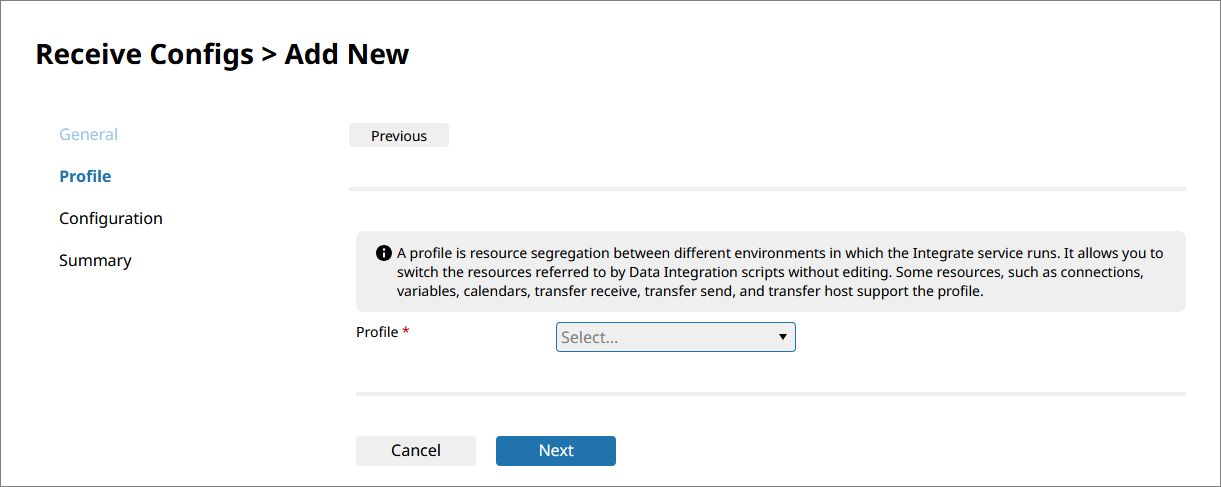Image resolution: width=1221 pixels, height=487 pixels.
Task: Proceed with the Next button
Action: (556, 451)
